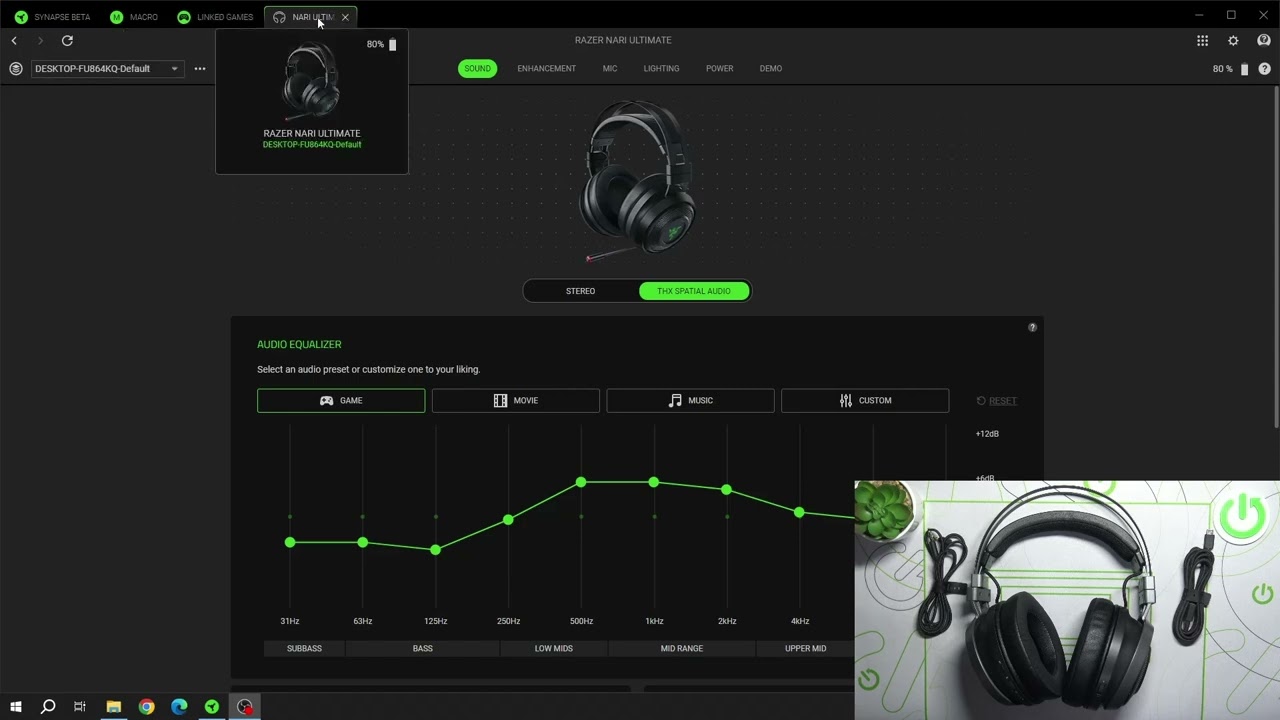Open the modules grid icon

[x=1202, y=41]
